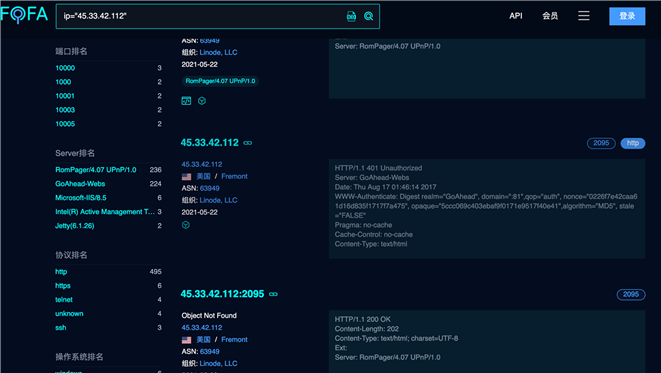Click the HTTP/1.1 401 Unauthorized header line

click(378, 168)
